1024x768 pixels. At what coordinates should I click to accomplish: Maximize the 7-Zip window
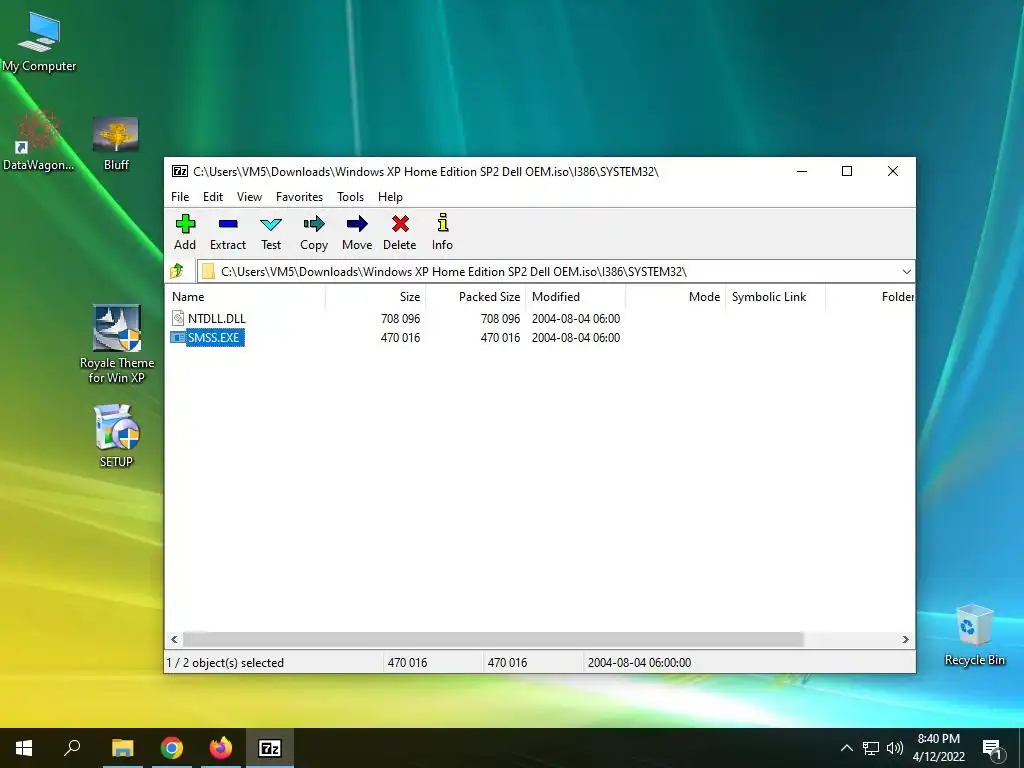pyautogui.click(x=847, y=171)
